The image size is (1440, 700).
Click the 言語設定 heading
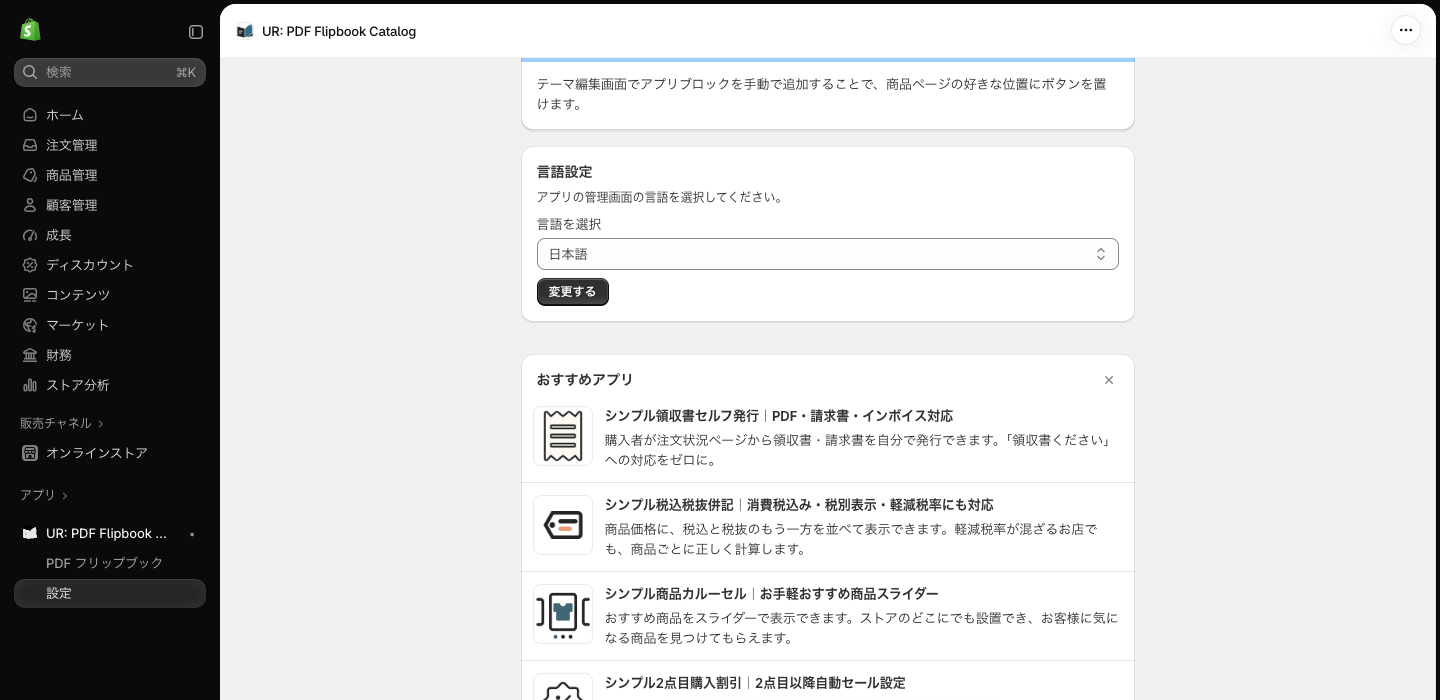(x=565, y=172)
